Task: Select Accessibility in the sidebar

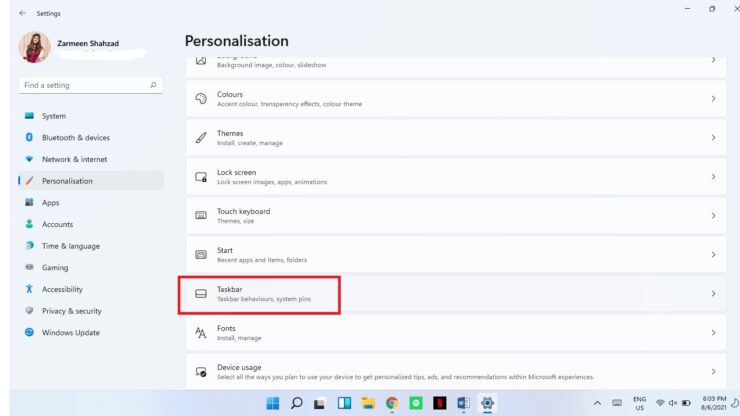Action: coord(62,289)
